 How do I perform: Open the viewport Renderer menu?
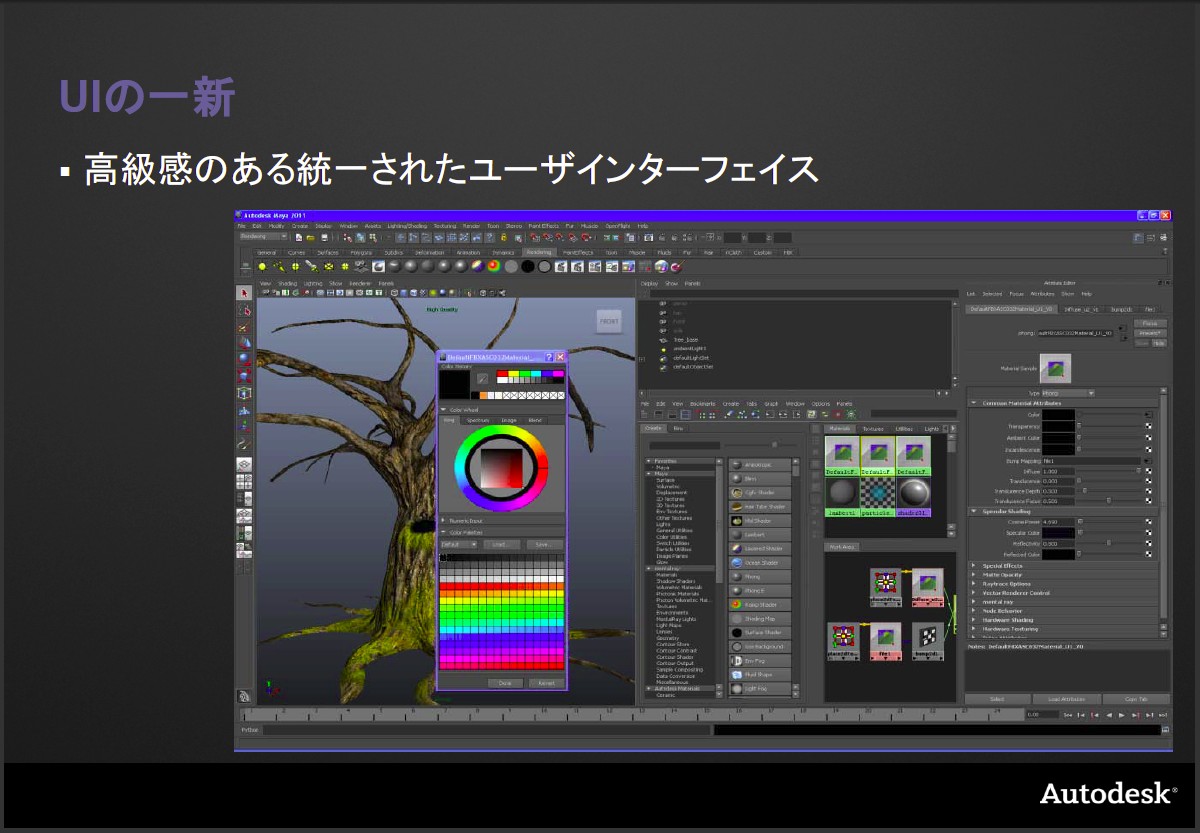point(360,283)
